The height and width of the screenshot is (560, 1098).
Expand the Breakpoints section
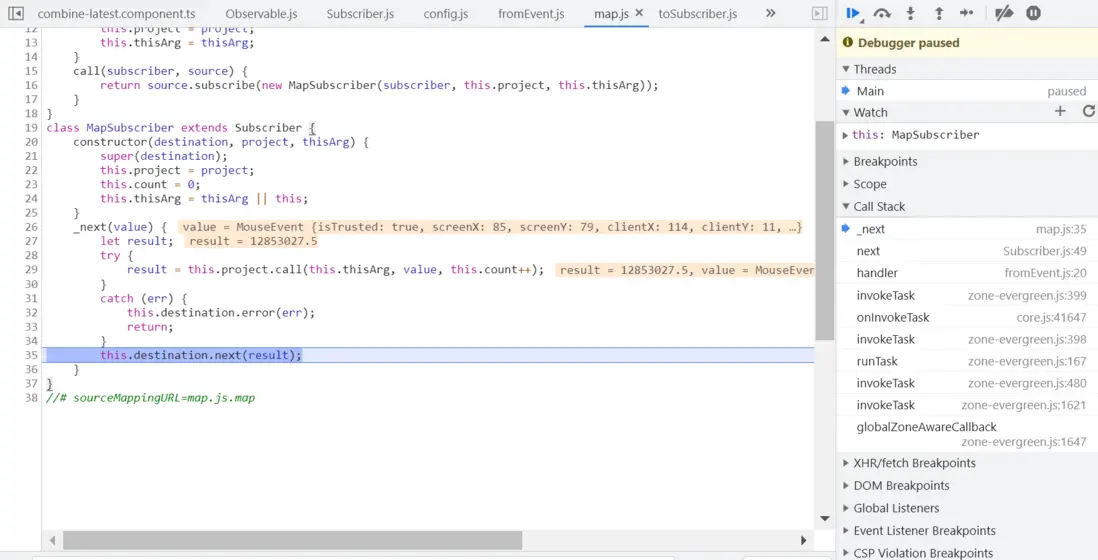pyautogui.click(x=884, y=161)
